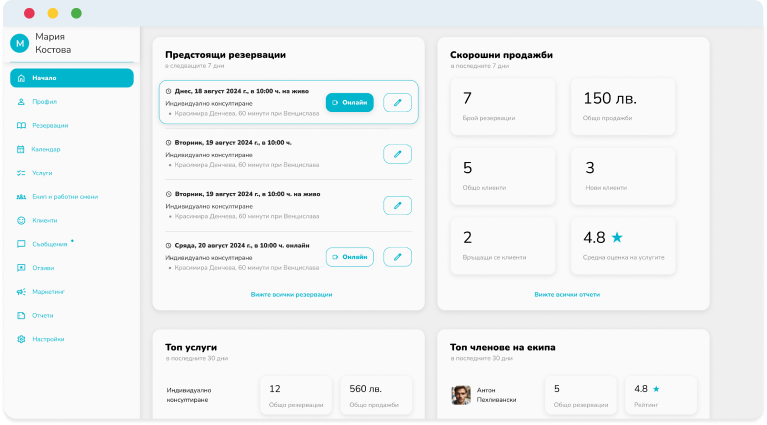Click the book icon beside Резервации
The width and height of the screenshot is (767, 425).
(21, 125)
